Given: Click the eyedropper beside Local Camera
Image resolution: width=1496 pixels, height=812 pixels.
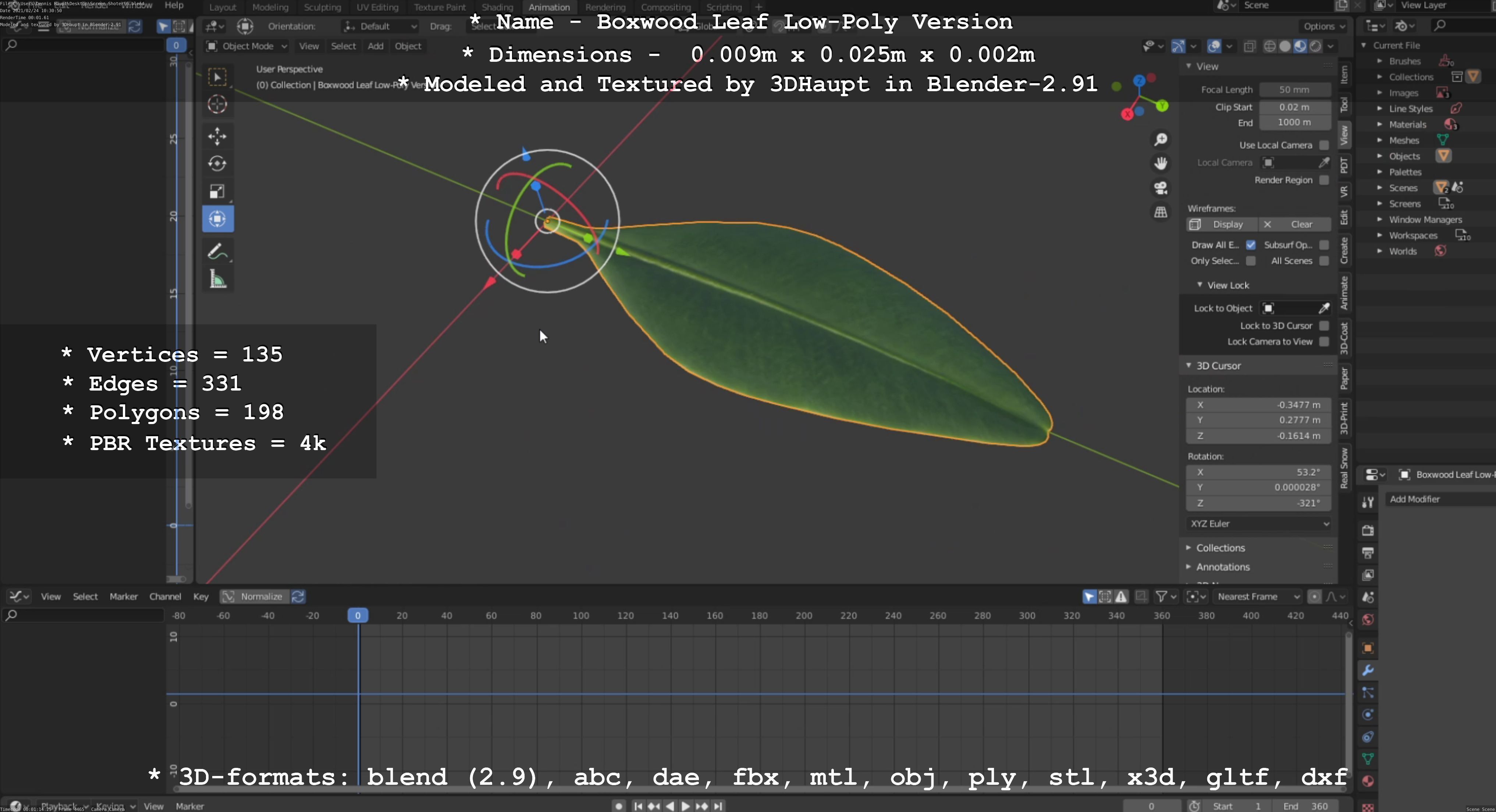Looking at the screenshot, I should [x=1324, y=163].
